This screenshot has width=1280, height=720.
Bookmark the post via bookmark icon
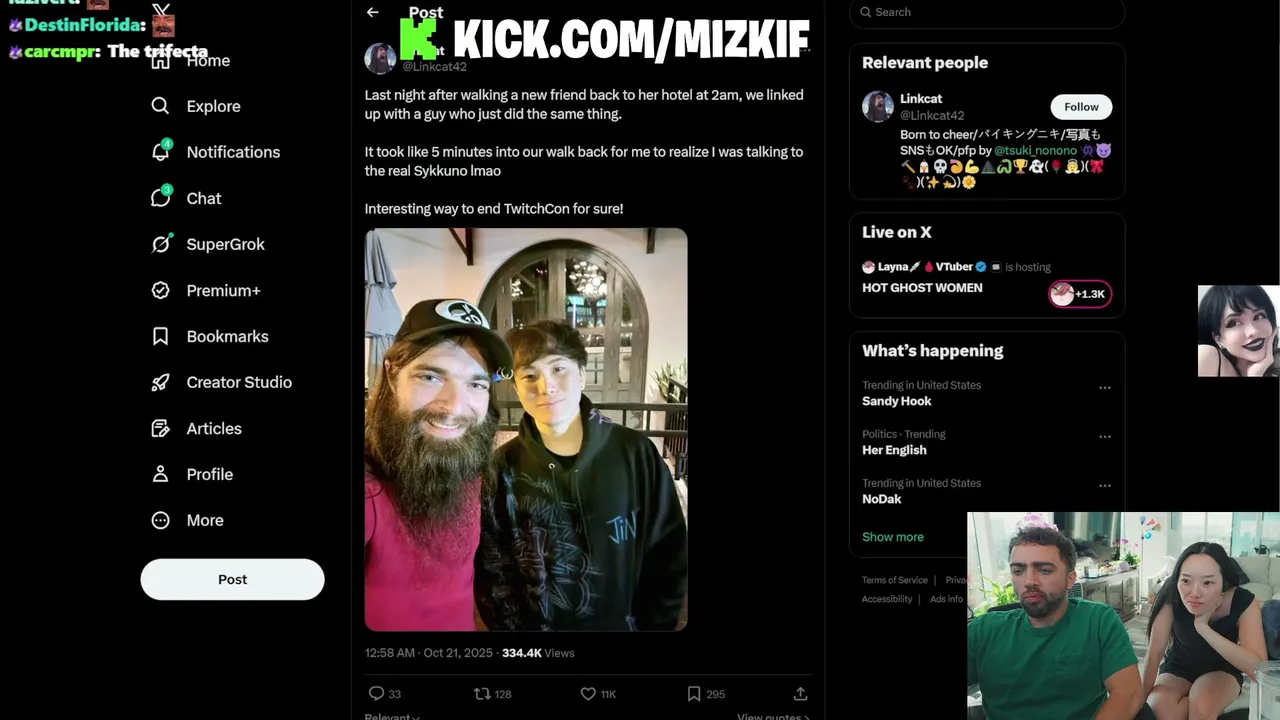694,693
